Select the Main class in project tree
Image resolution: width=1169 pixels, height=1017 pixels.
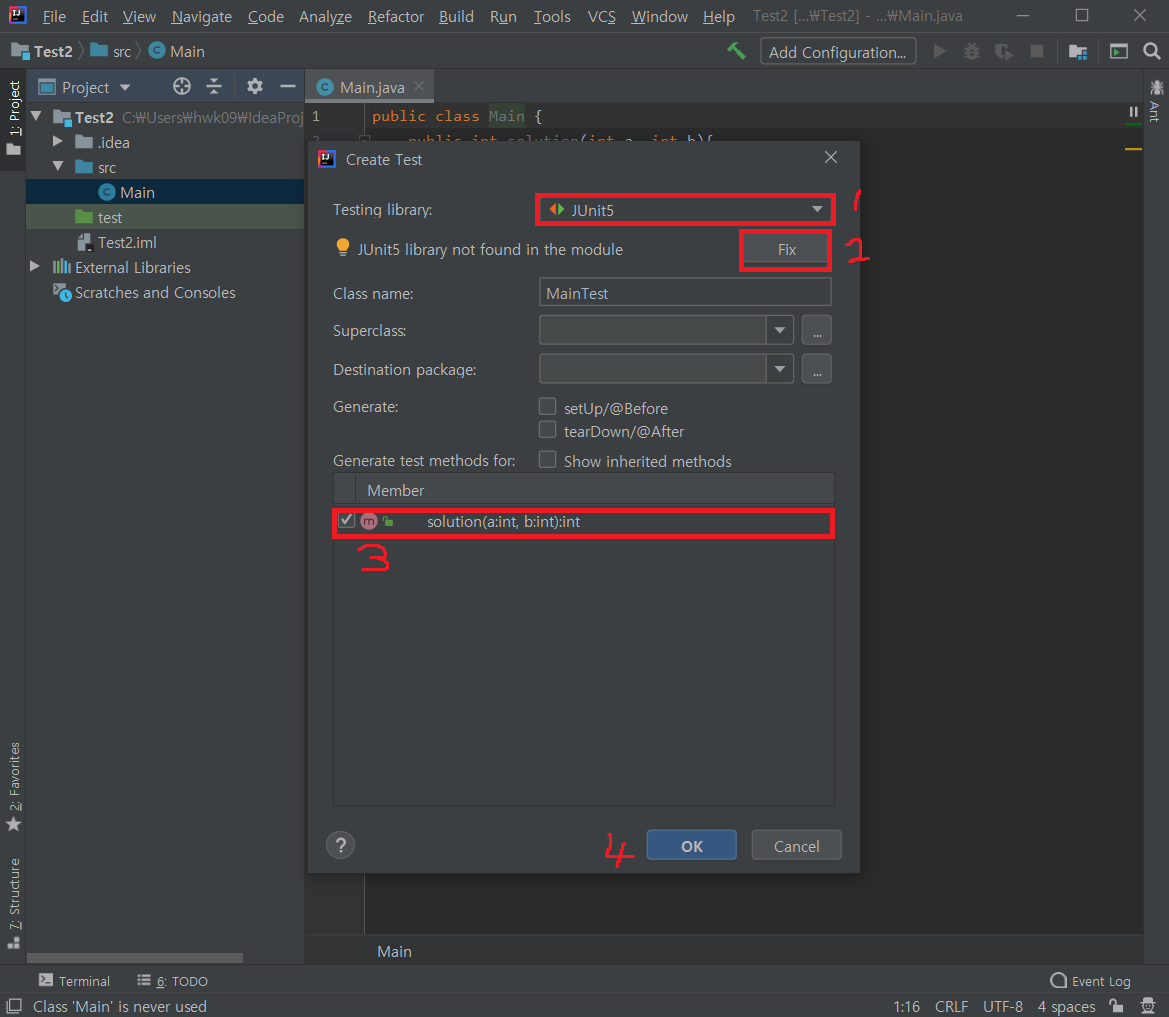(x=165, y=192)
